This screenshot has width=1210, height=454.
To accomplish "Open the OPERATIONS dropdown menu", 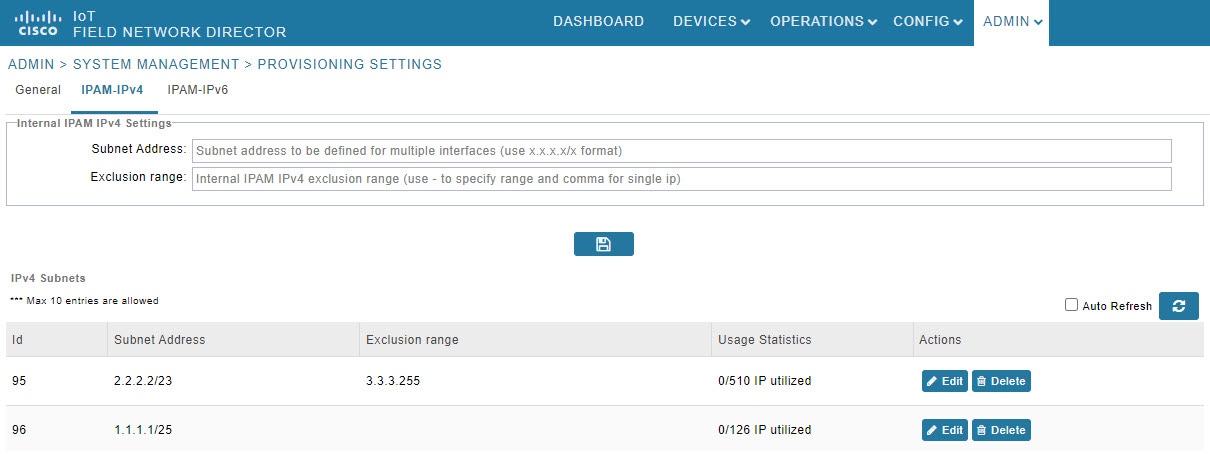I will (823, 21).
